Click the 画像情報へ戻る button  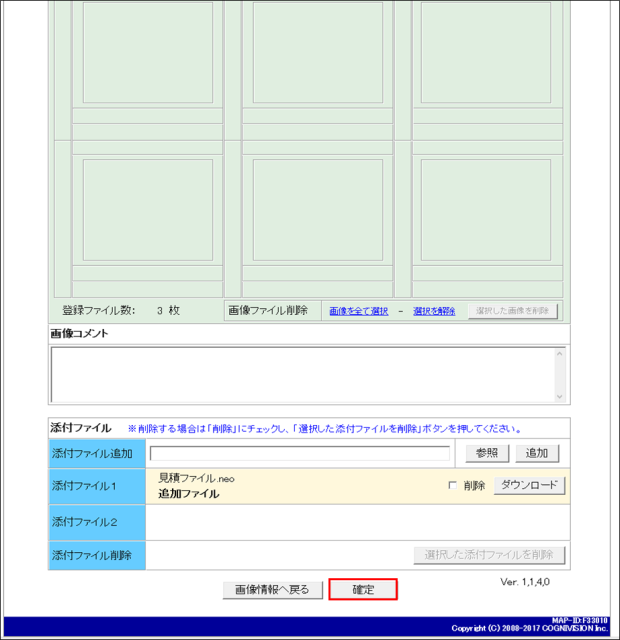[273, 590]
